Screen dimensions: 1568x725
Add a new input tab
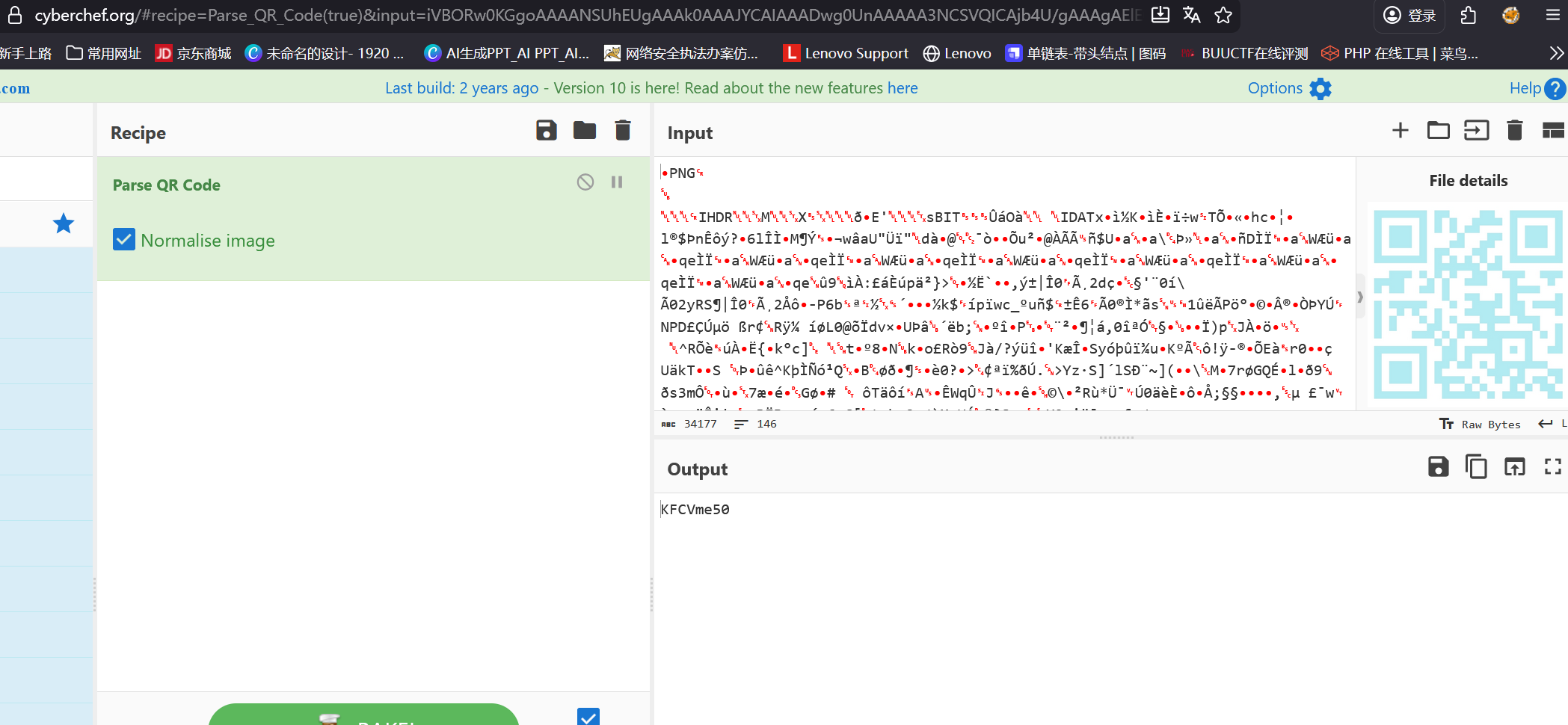pyautogui.click(x=1401, y=131)
